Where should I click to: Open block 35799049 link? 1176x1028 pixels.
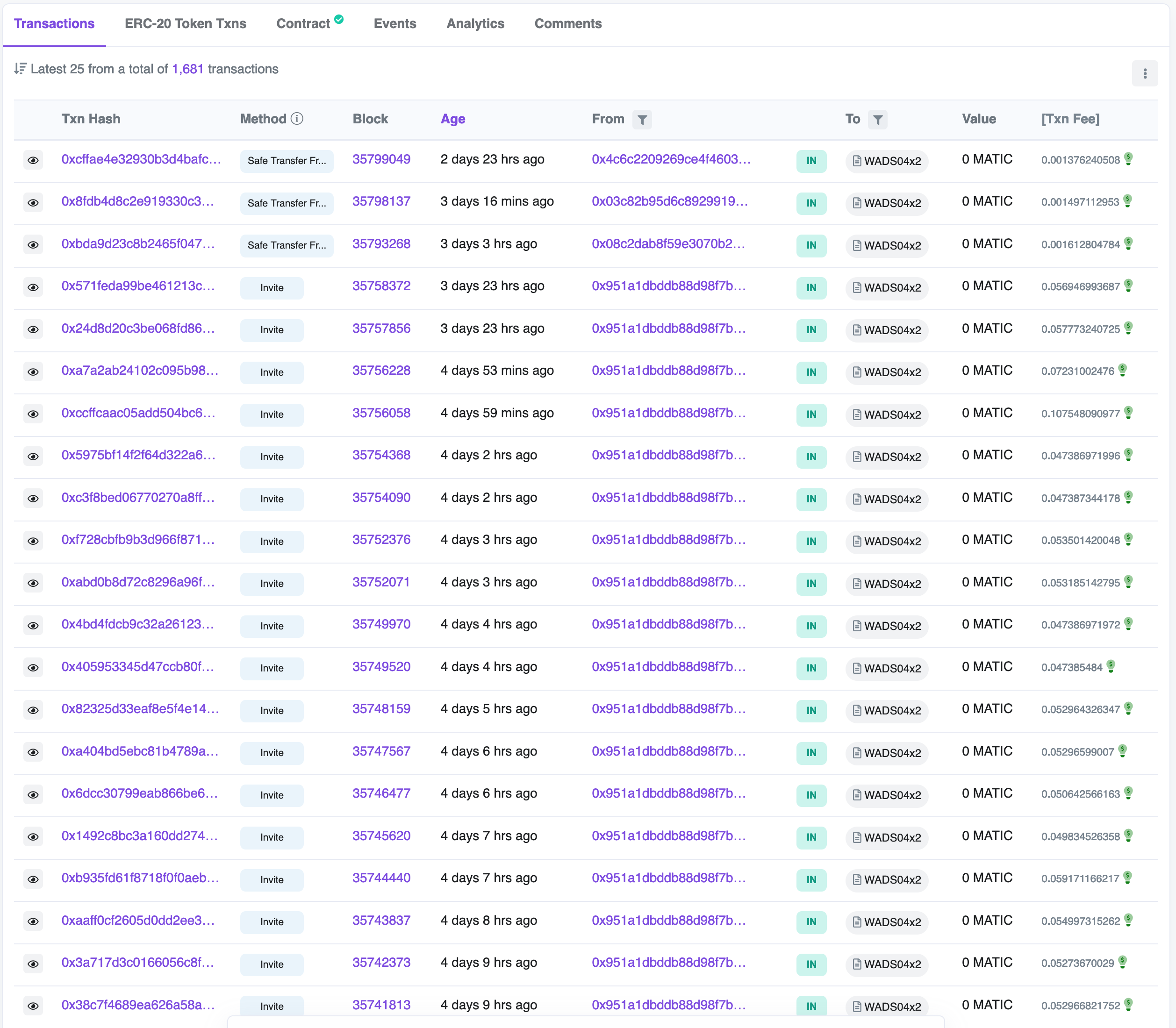coord(381,159)
